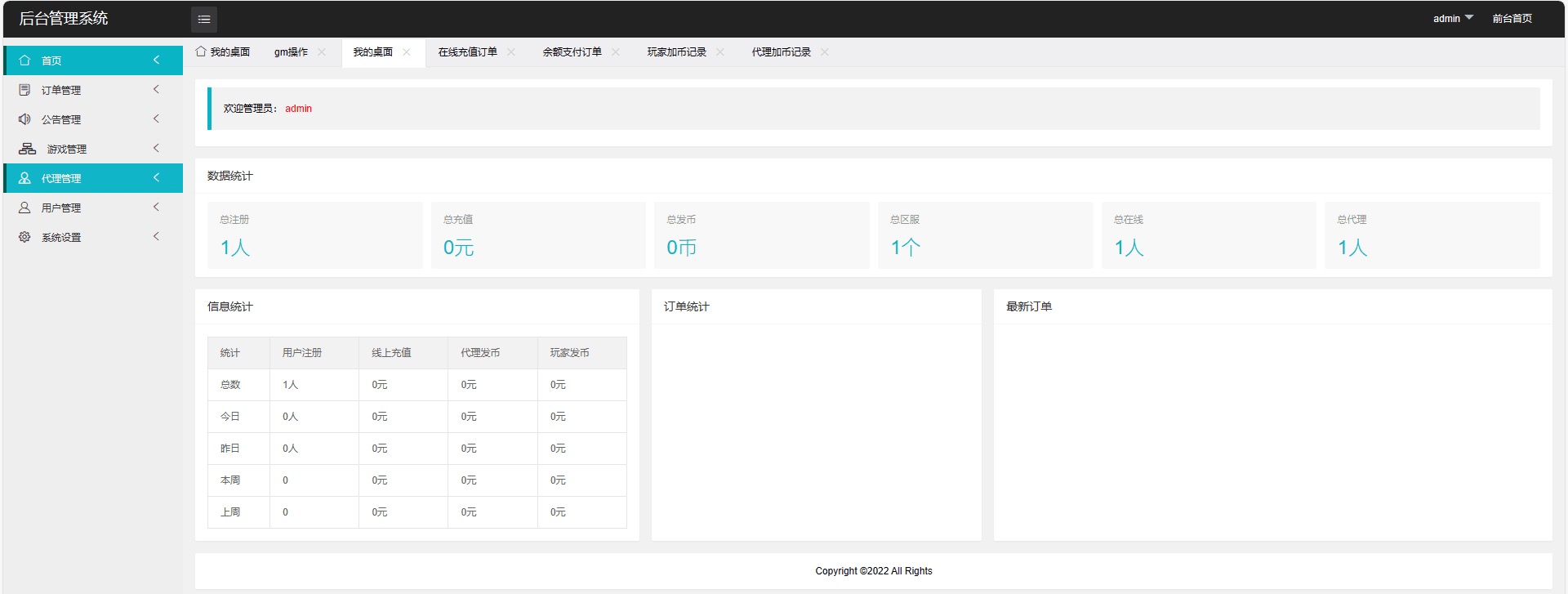
Task: Expand the 公告管理 menu chevron
Action: 156,118
